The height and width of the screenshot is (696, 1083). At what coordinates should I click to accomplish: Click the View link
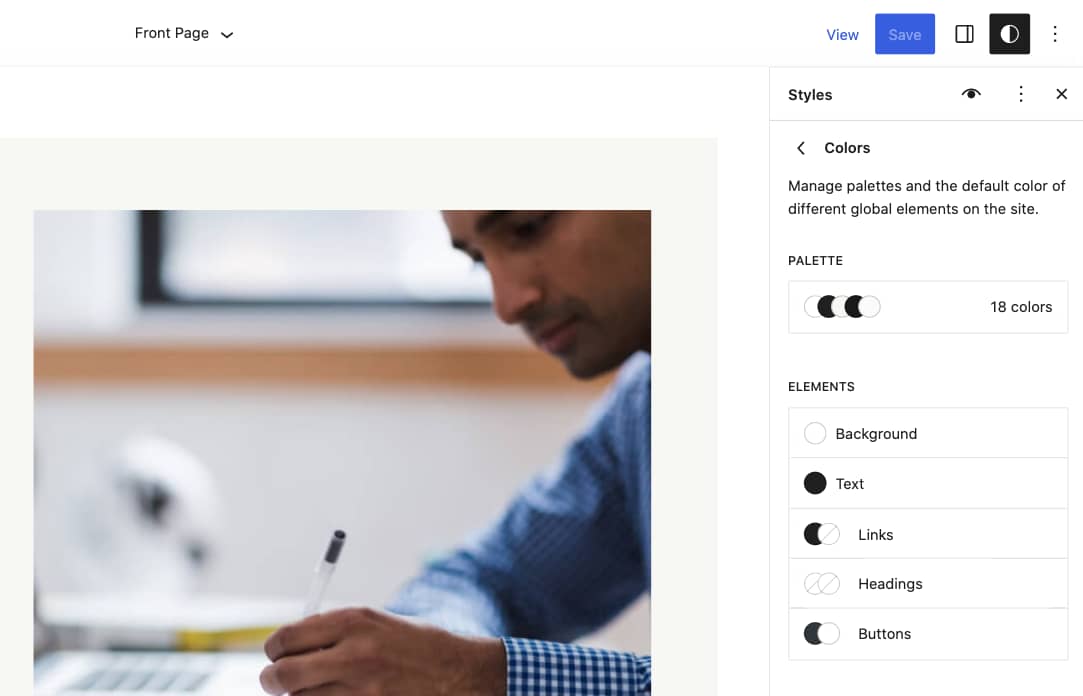click(x=842, y=35)
